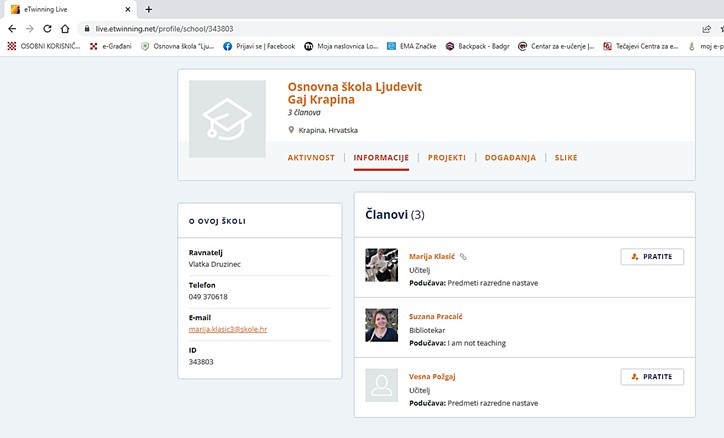This screenshot has height=438, width=724.
Task: Open the DOGAĐANJA tab
Action: click(510, 157)
